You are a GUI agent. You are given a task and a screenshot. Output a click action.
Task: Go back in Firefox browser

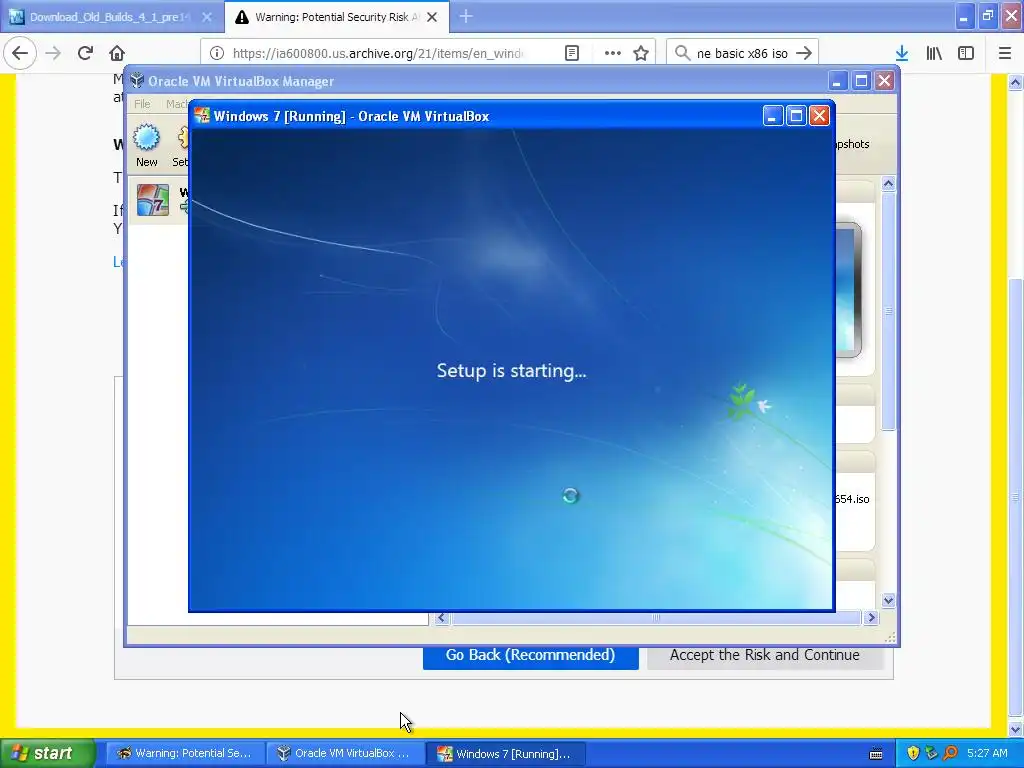coord(20,53)
